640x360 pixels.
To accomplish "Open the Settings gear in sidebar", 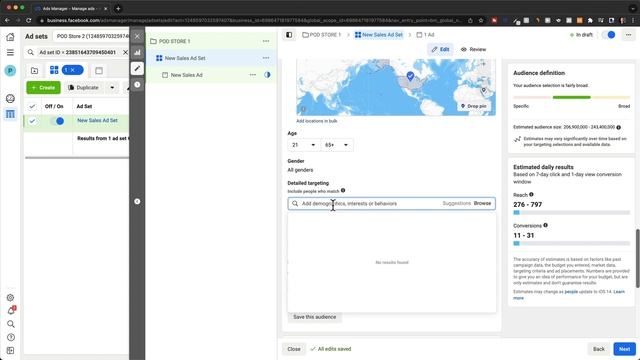I will coord(10,298).
